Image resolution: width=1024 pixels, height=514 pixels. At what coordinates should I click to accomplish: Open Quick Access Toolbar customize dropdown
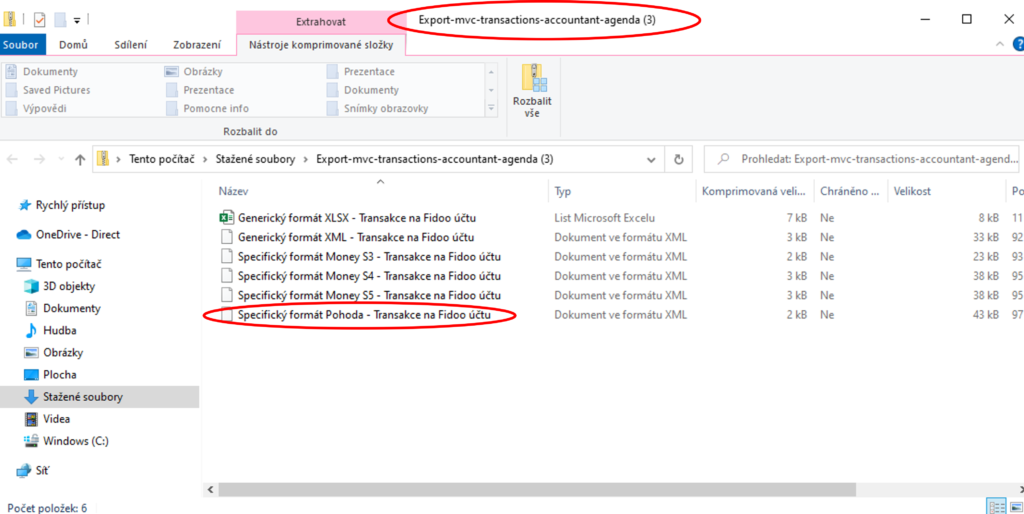click(76, 20)
